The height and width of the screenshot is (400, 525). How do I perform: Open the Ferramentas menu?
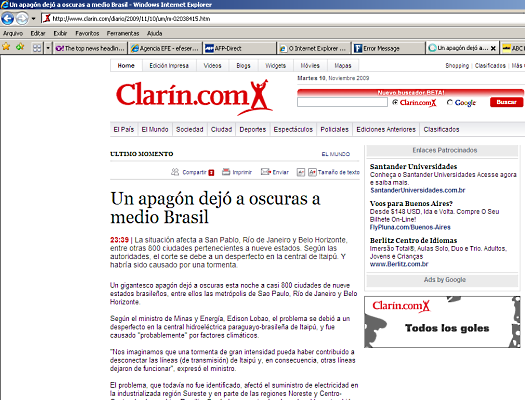123,33
